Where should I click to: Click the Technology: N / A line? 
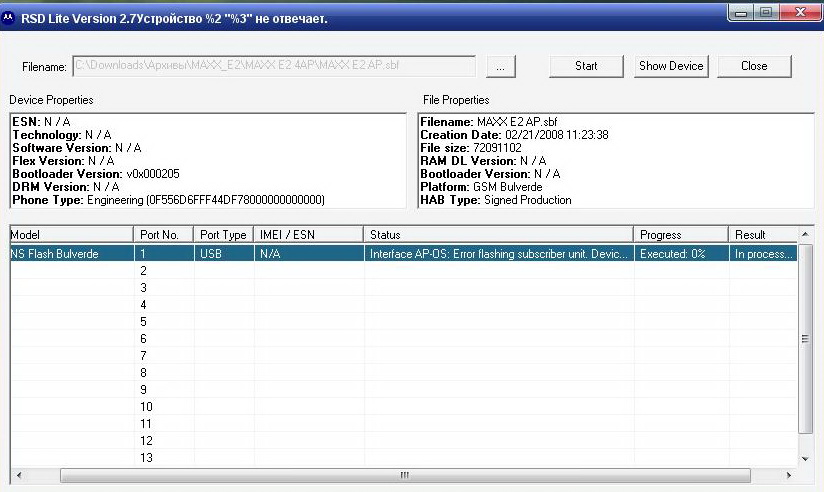point(62,135)
